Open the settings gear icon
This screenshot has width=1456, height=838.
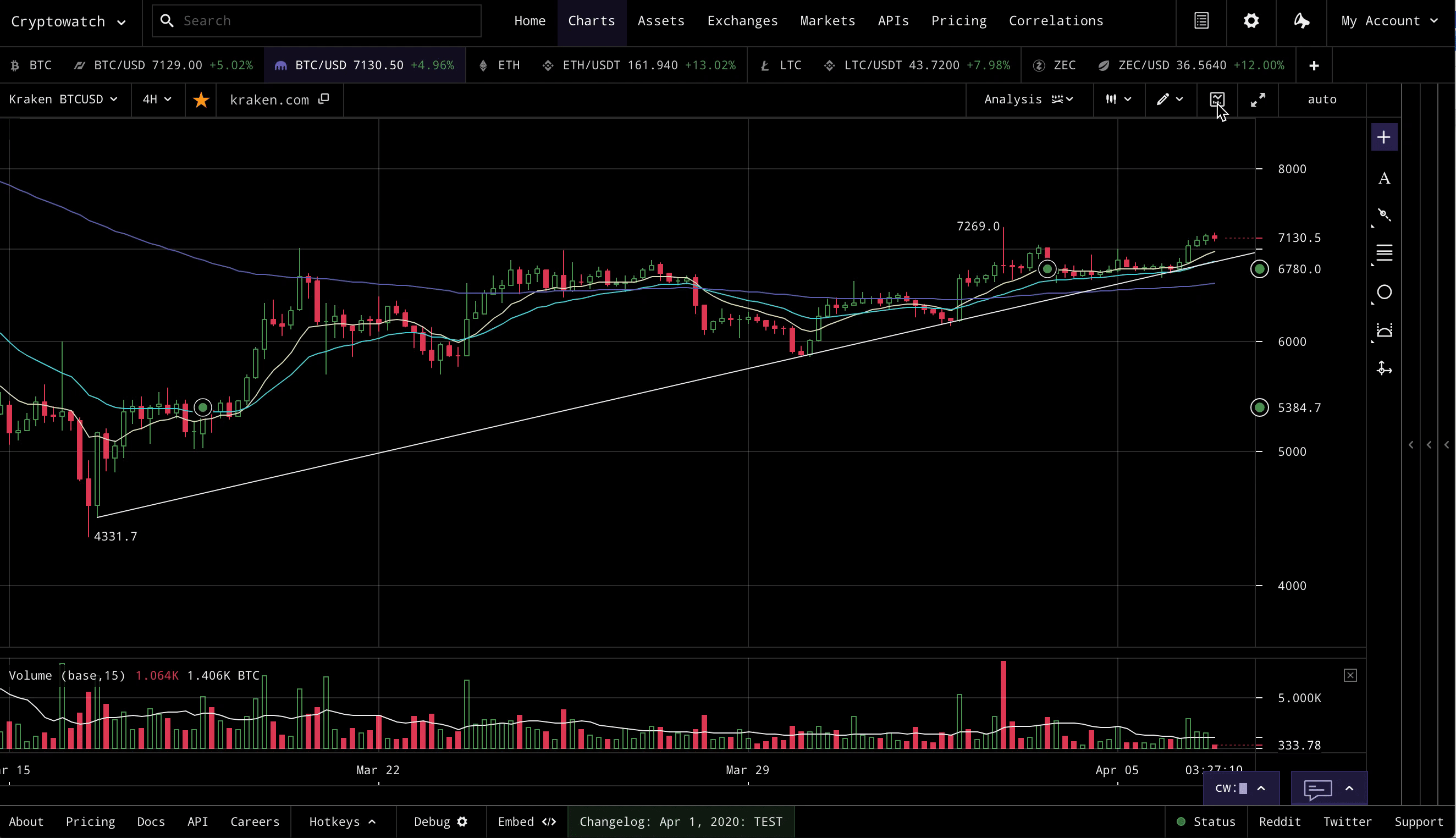1251,21
